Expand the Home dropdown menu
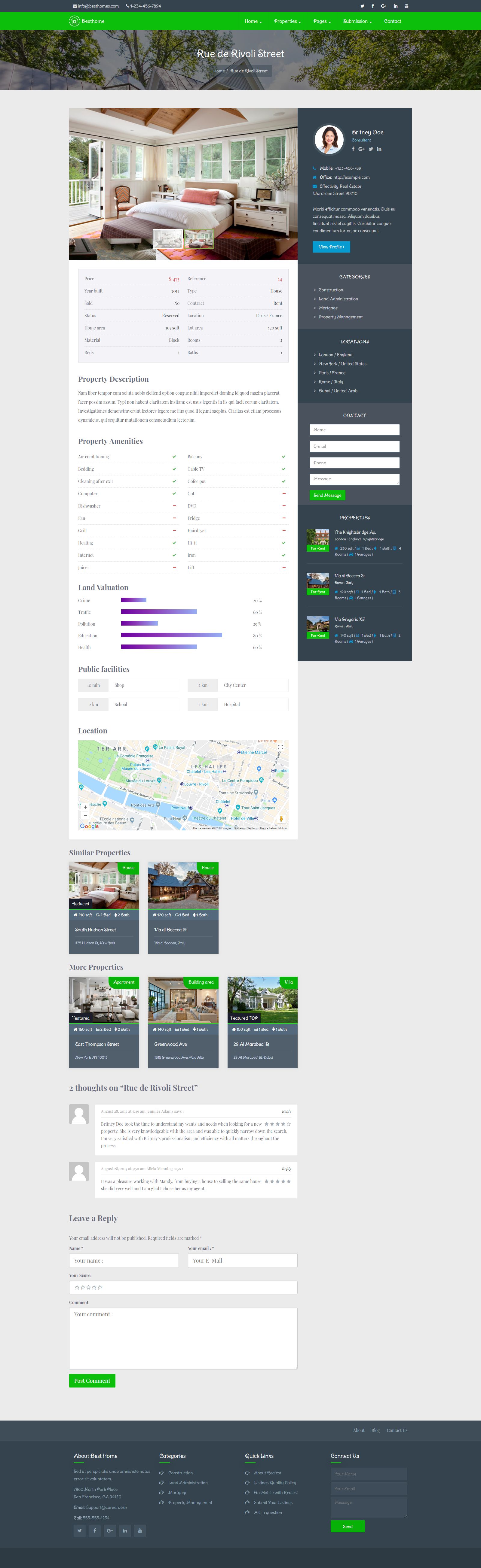This screenshot has width=481, height=1568. [253, 21]
